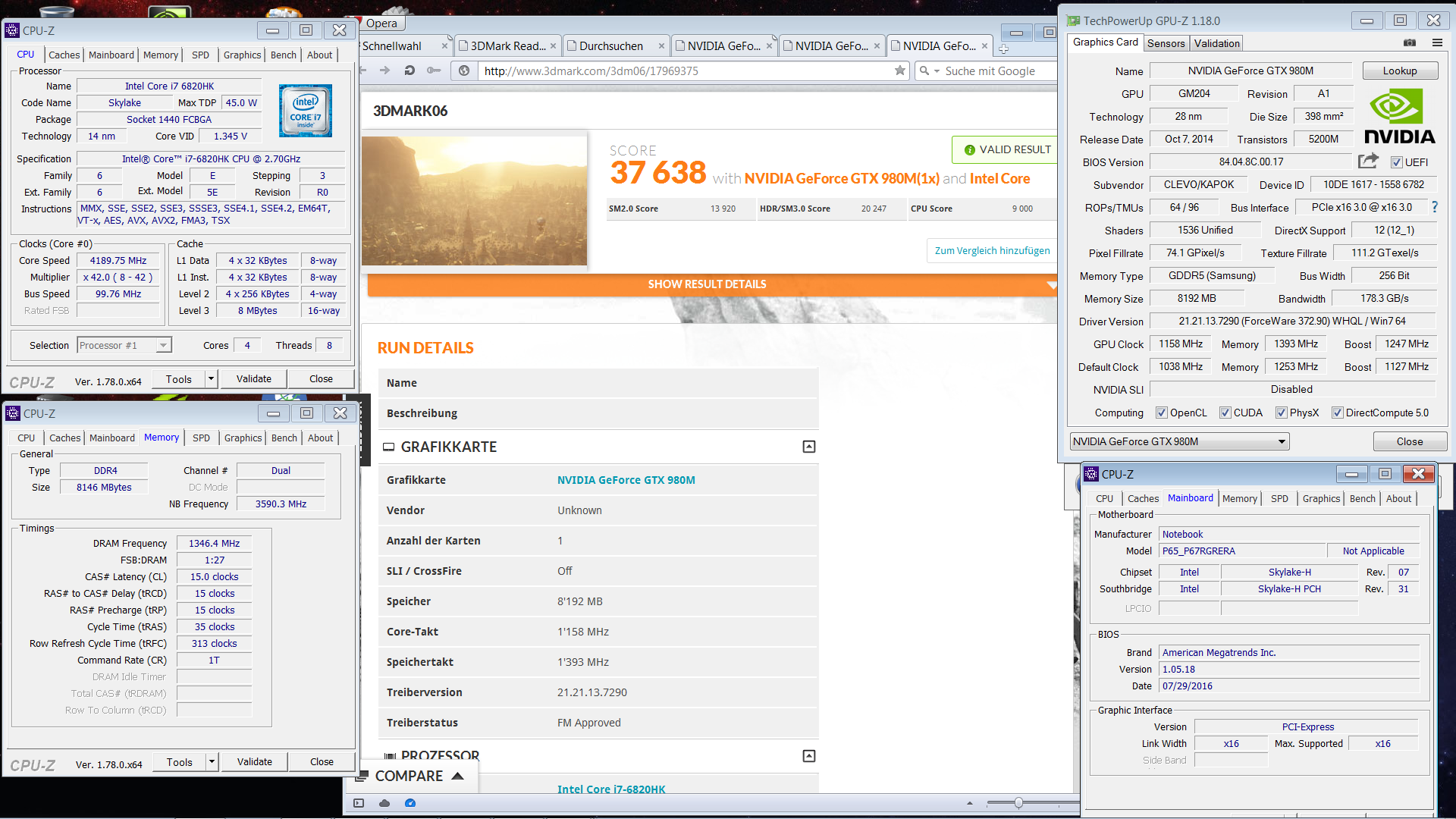The width and height of the screenshot is (1456, 819).
Task: Toggle the DirectCompute 5.0 checkbox
Action: [1338, 413]
